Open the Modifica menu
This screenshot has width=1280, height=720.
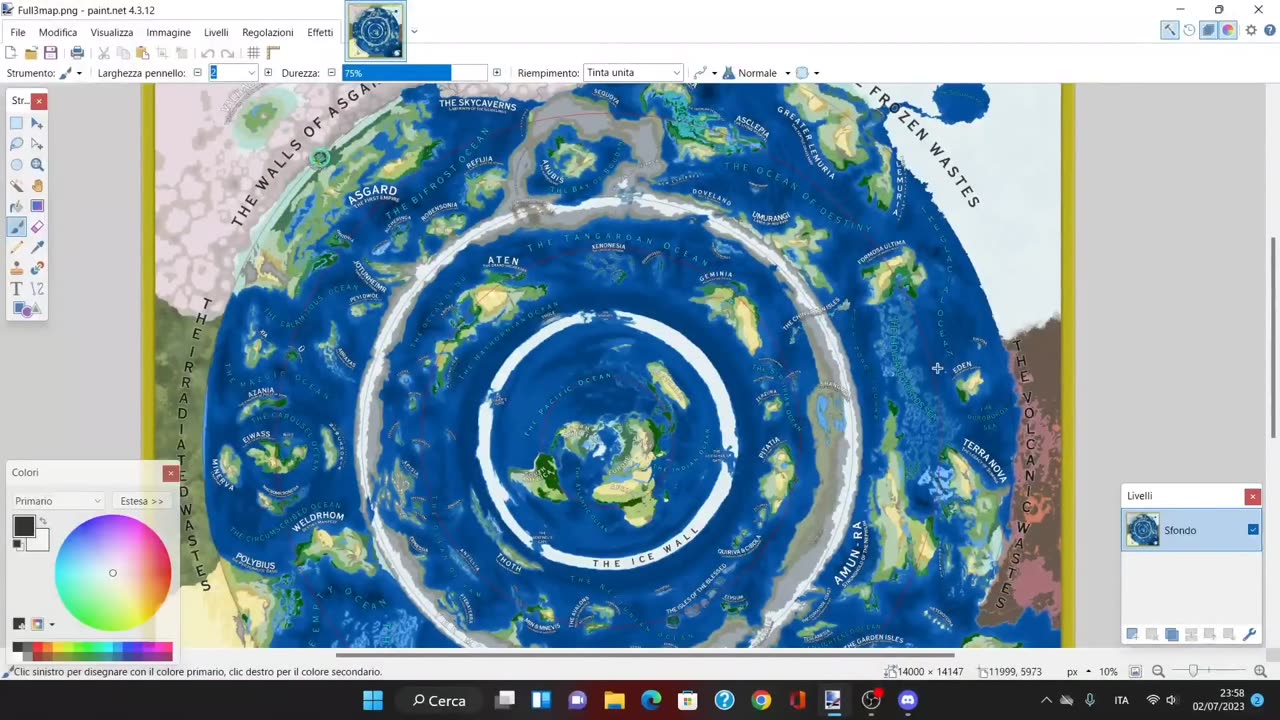[58, 32]
